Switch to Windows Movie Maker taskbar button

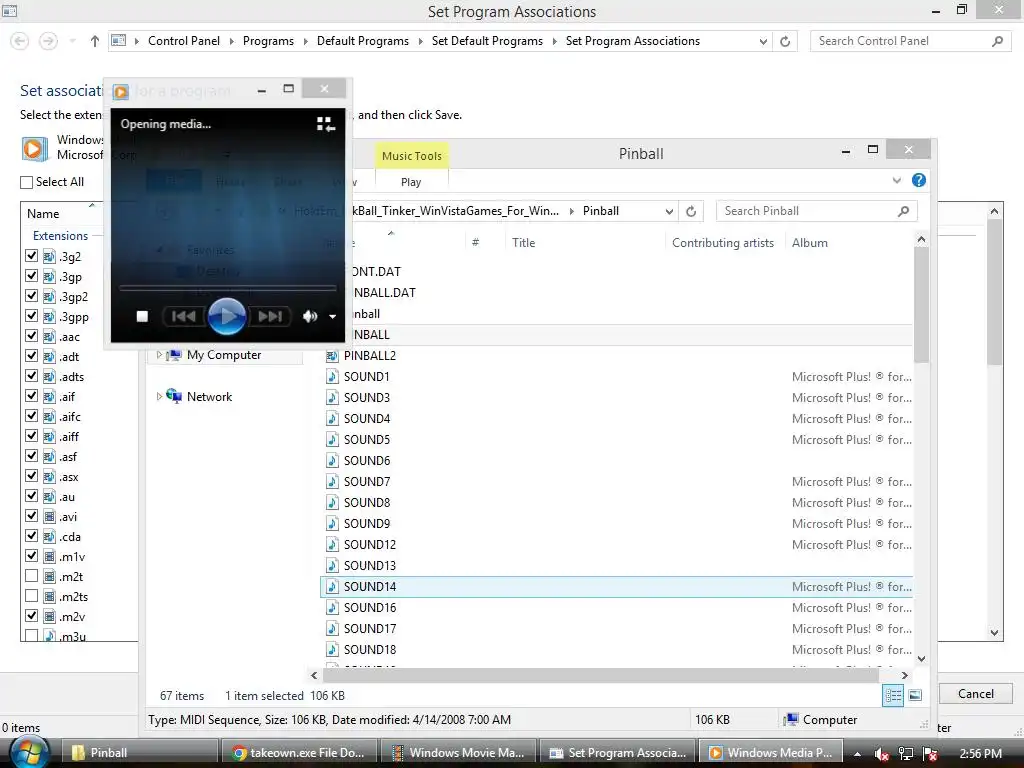click(x=458, y=753)
